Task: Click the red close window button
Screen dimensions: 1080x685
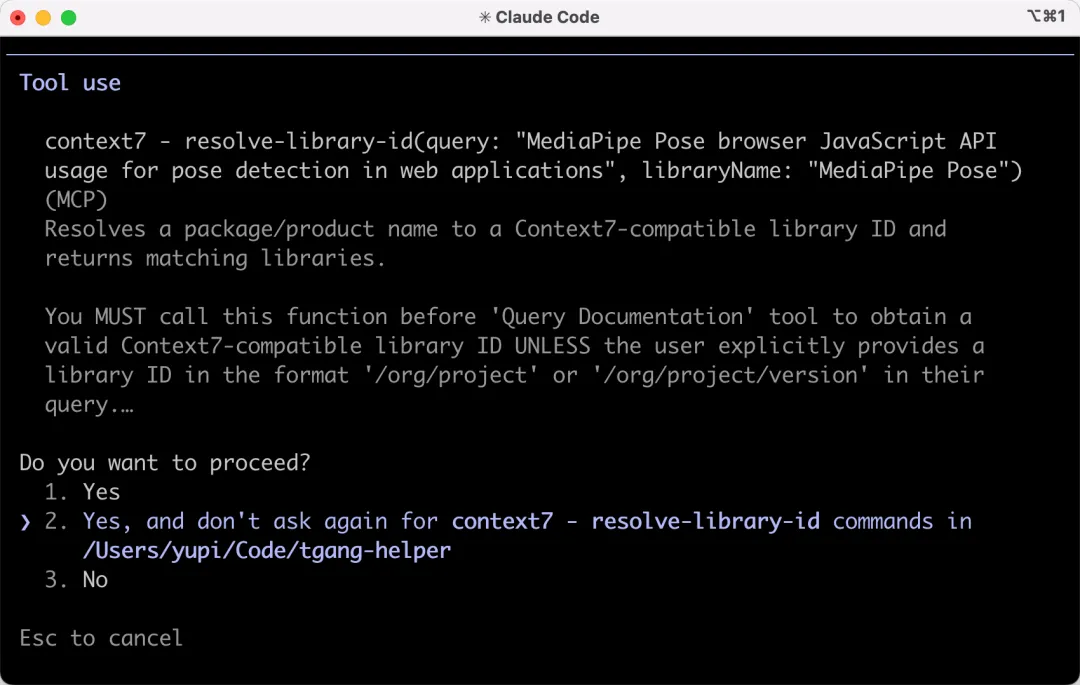Action: (x=18, y=17)
